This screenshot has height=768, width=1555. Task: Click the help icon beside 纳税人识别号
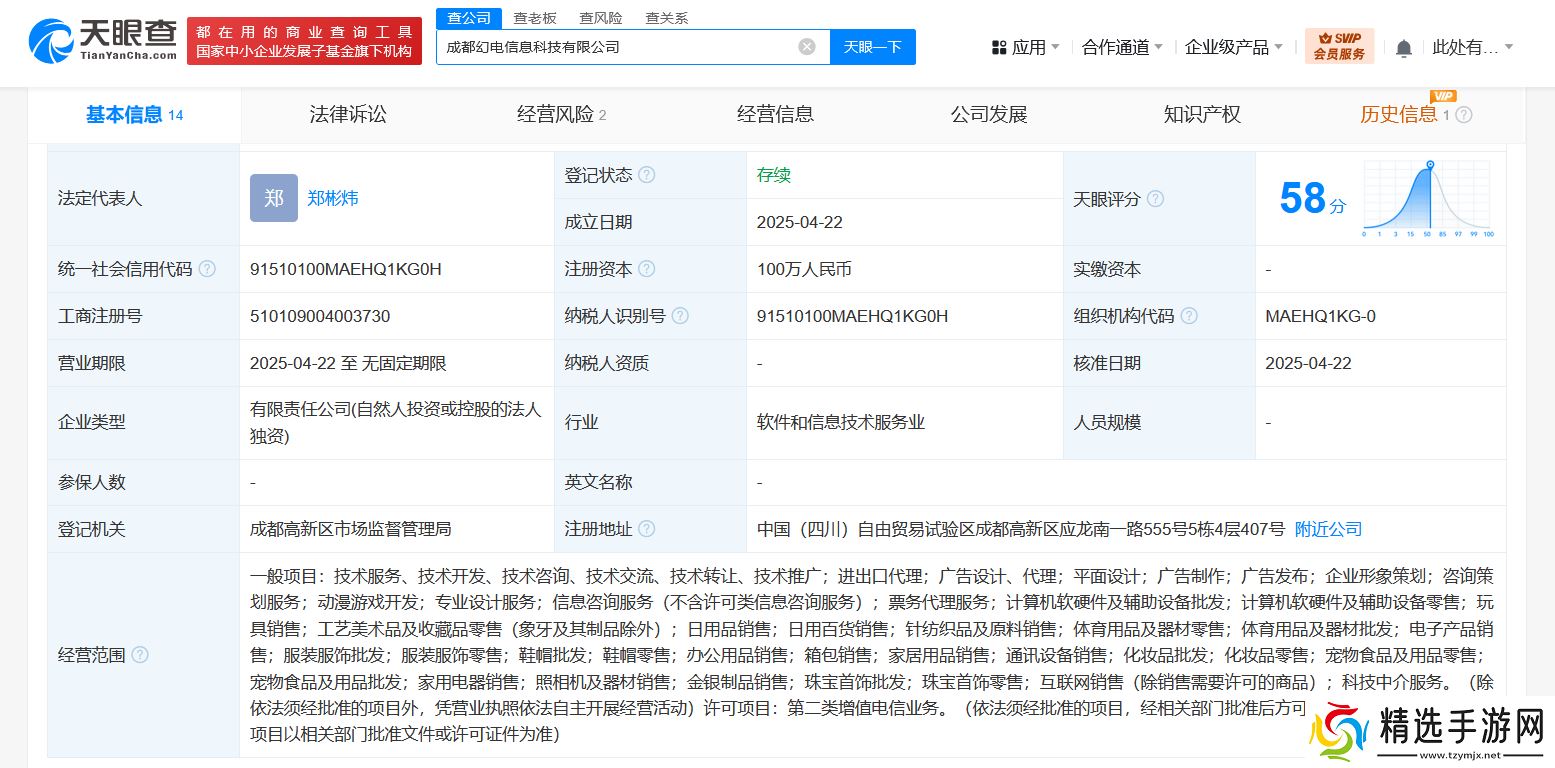pos(680,316)
